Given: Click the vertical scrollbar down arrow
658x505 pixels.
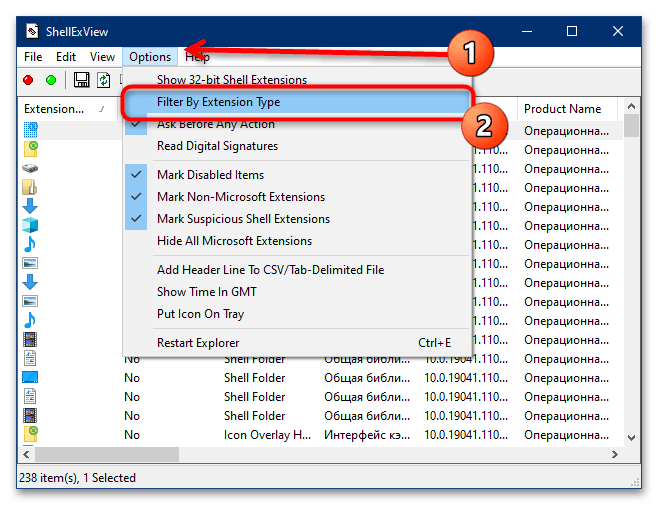Looking at the screenshot, I should pyautogui.click(x=631, y=437).
